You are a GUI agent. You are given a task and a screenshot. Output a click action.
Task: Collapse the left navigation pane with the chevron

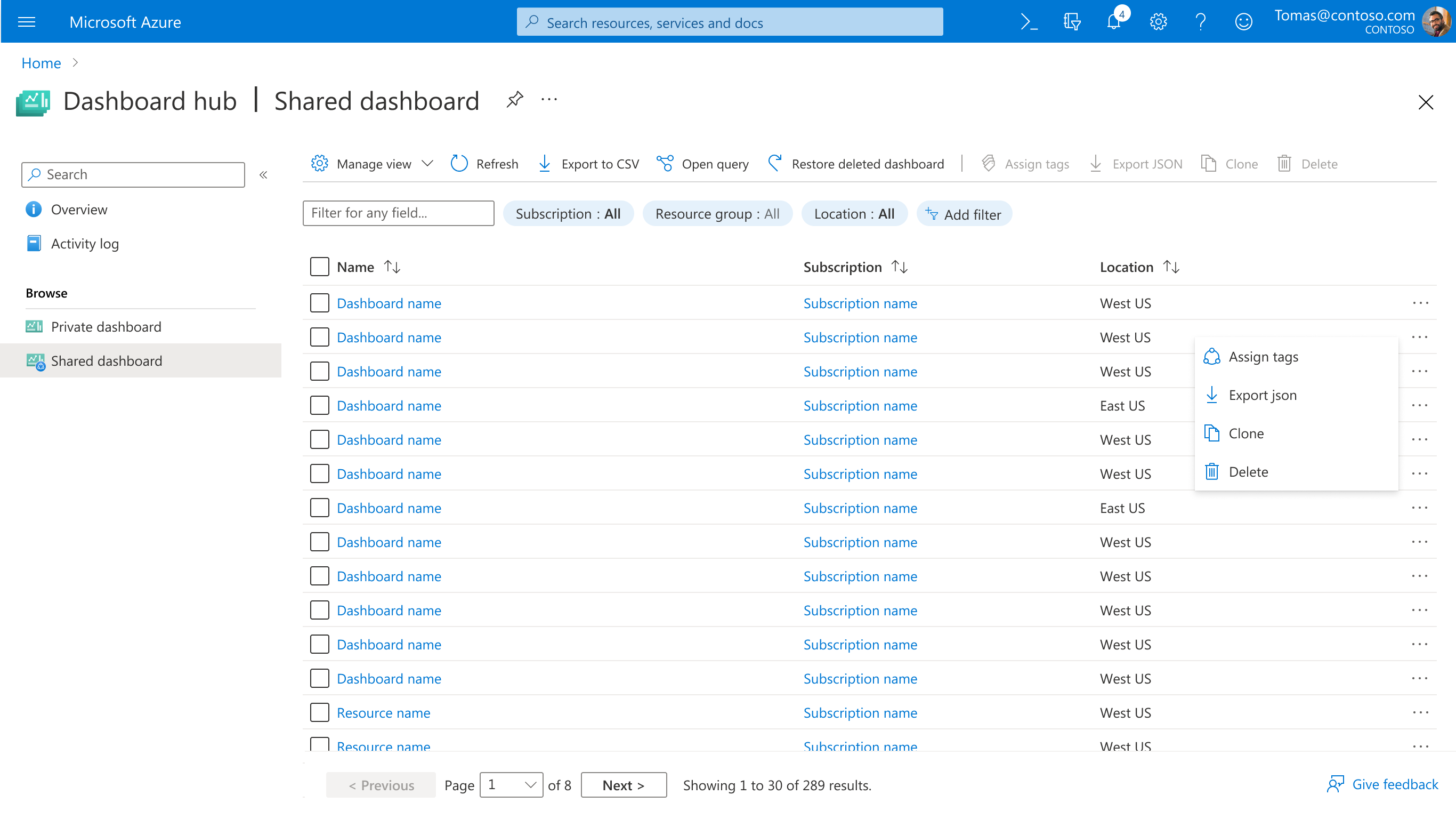[x=263, y=174]
